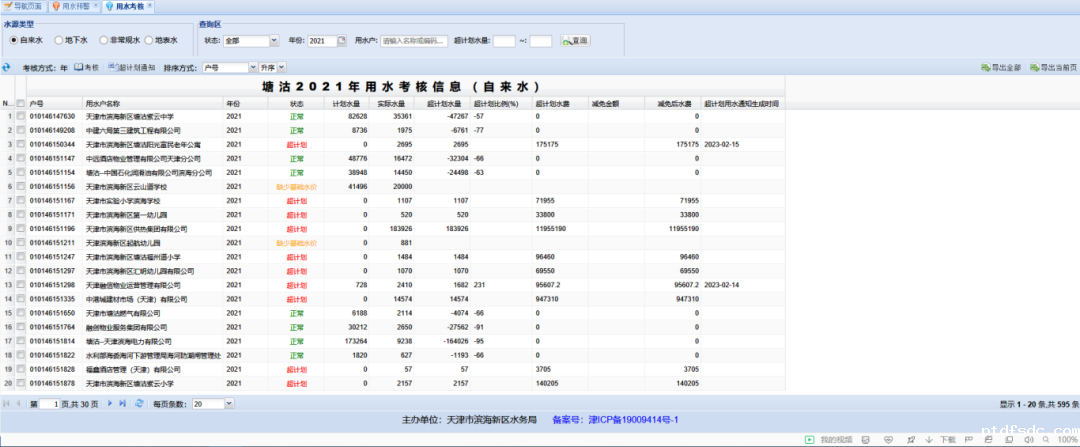Click 导出全部 export button
Screen dimensions: 1080x447
pos(1001,68)
